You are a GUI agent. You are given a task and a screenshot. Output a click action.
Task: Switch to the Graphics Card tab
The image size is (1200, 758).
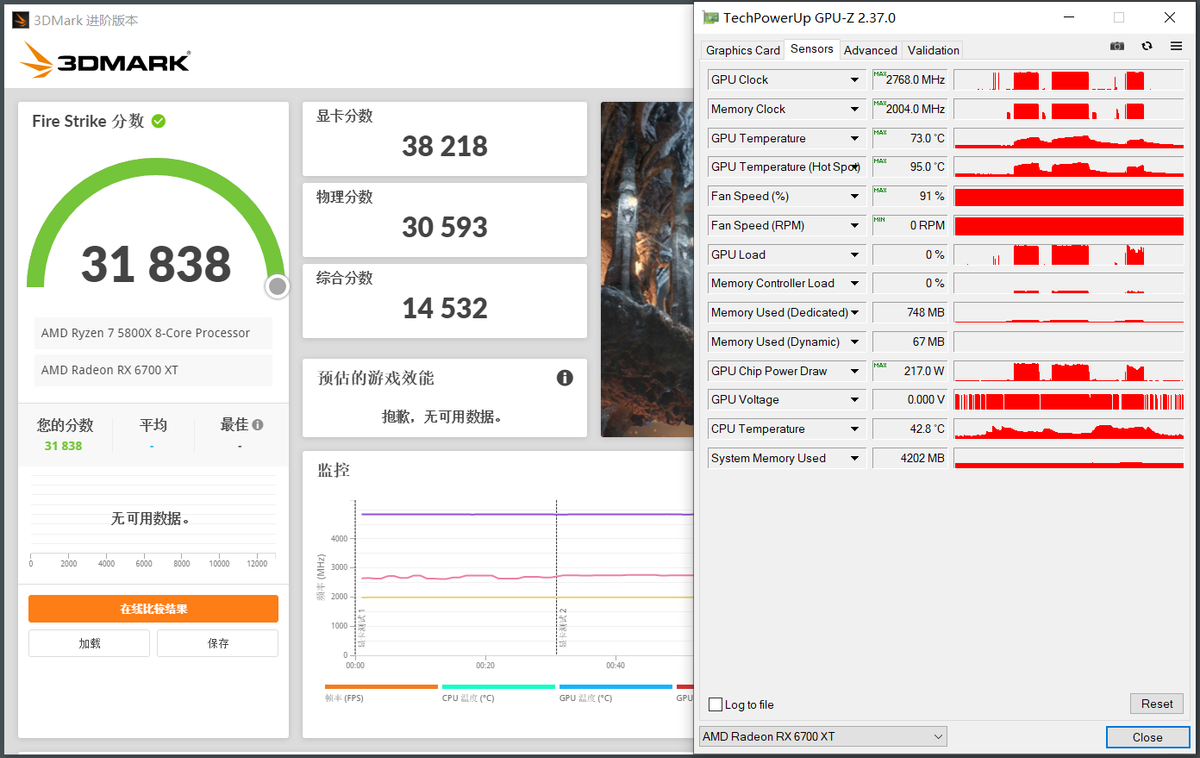point(742,49)
